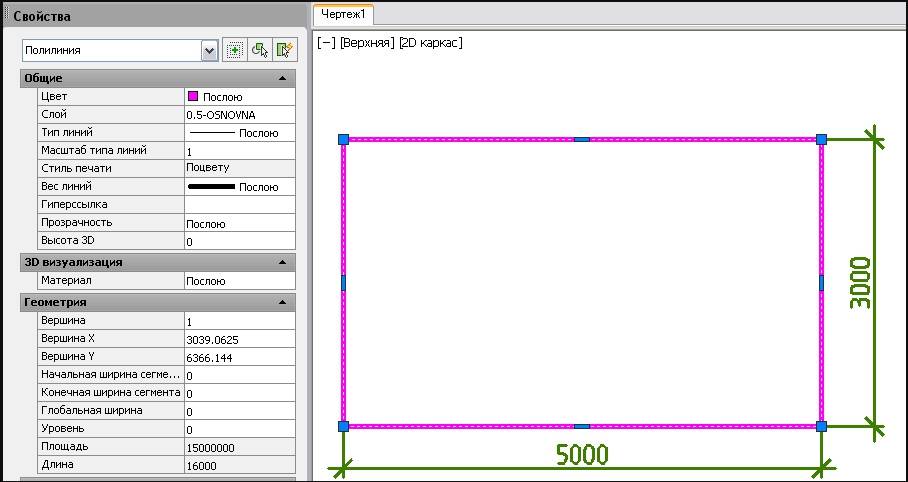
Task: Click the magenta Цвет color swatch
Action: (x=193, y=97)
